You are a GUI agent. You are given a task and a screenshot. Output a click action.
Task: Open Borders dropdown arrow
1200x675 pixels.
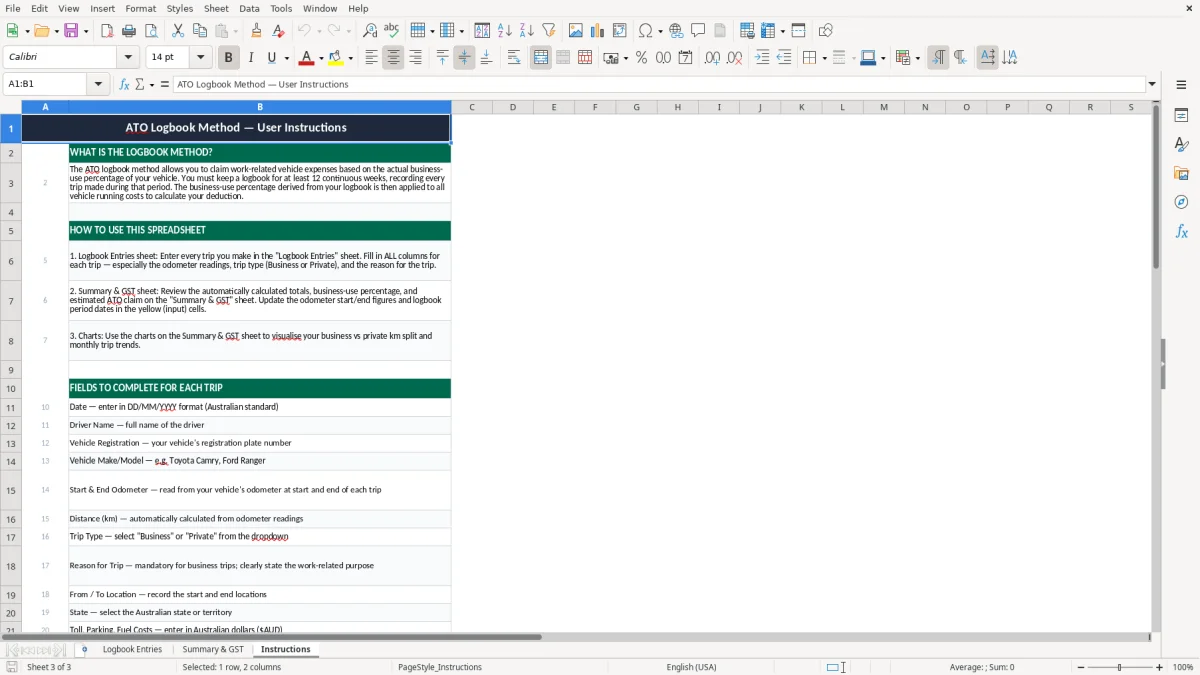click(x=824, y=58)
